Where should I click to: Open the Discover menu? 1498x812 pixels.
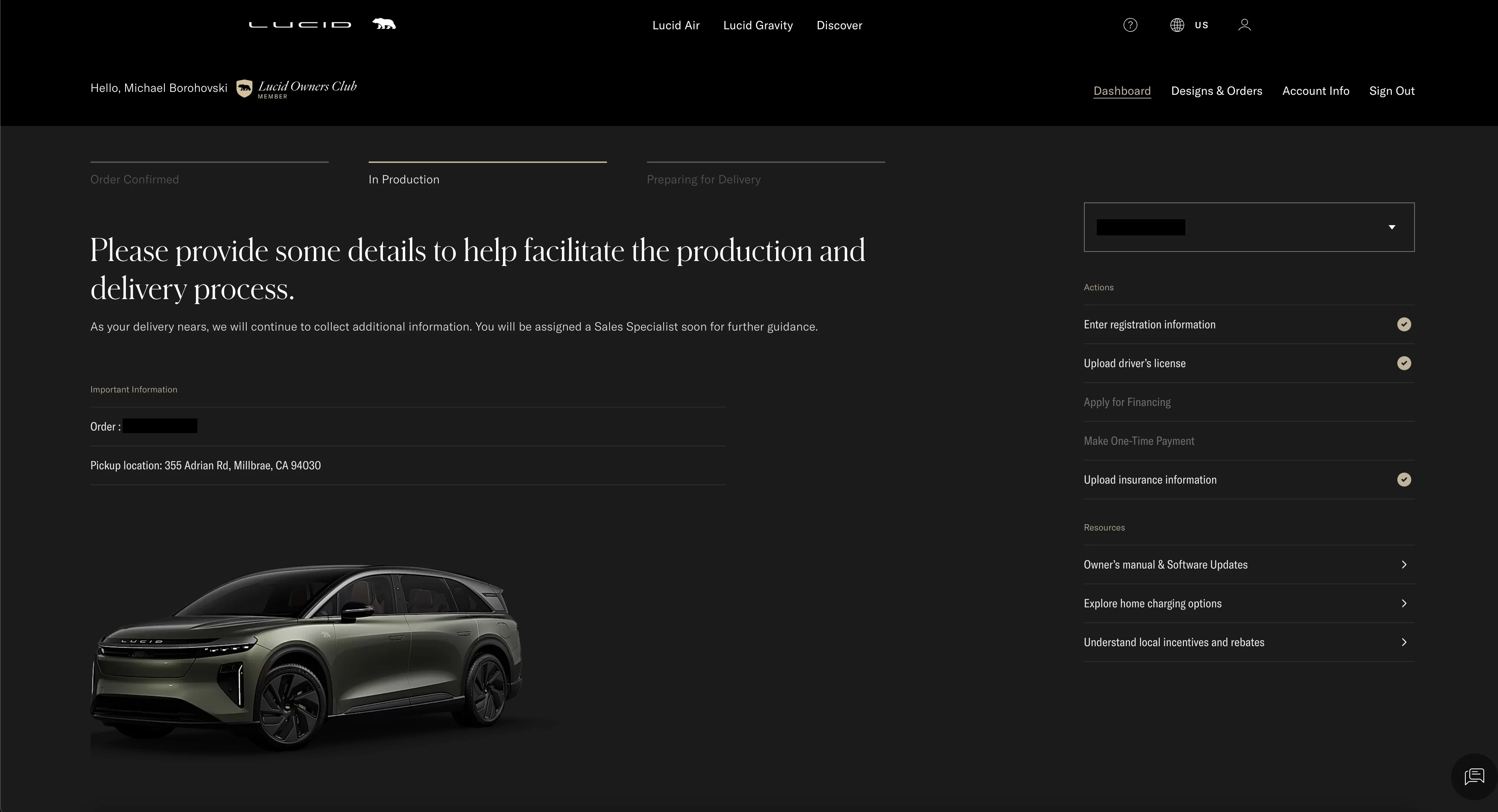[839, 26]
